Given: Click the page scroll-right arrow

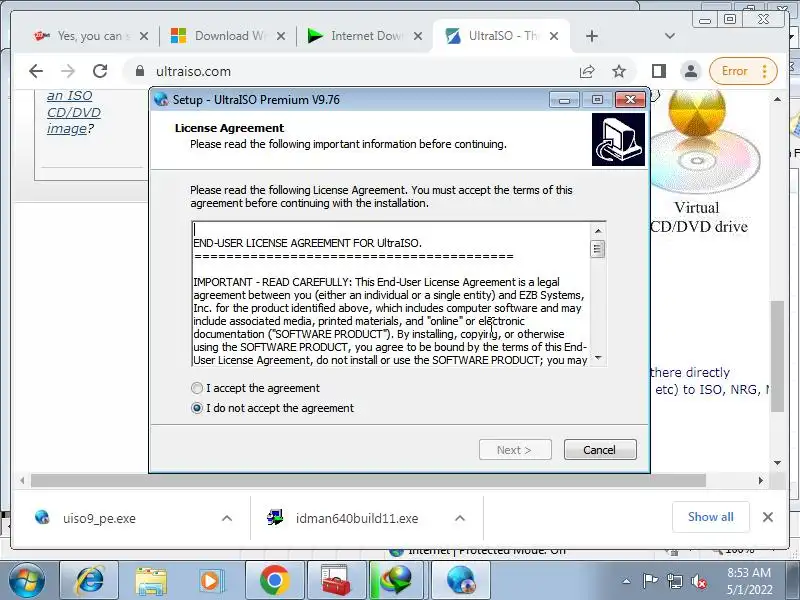Looking at the screenshot, I should point(760,480).
